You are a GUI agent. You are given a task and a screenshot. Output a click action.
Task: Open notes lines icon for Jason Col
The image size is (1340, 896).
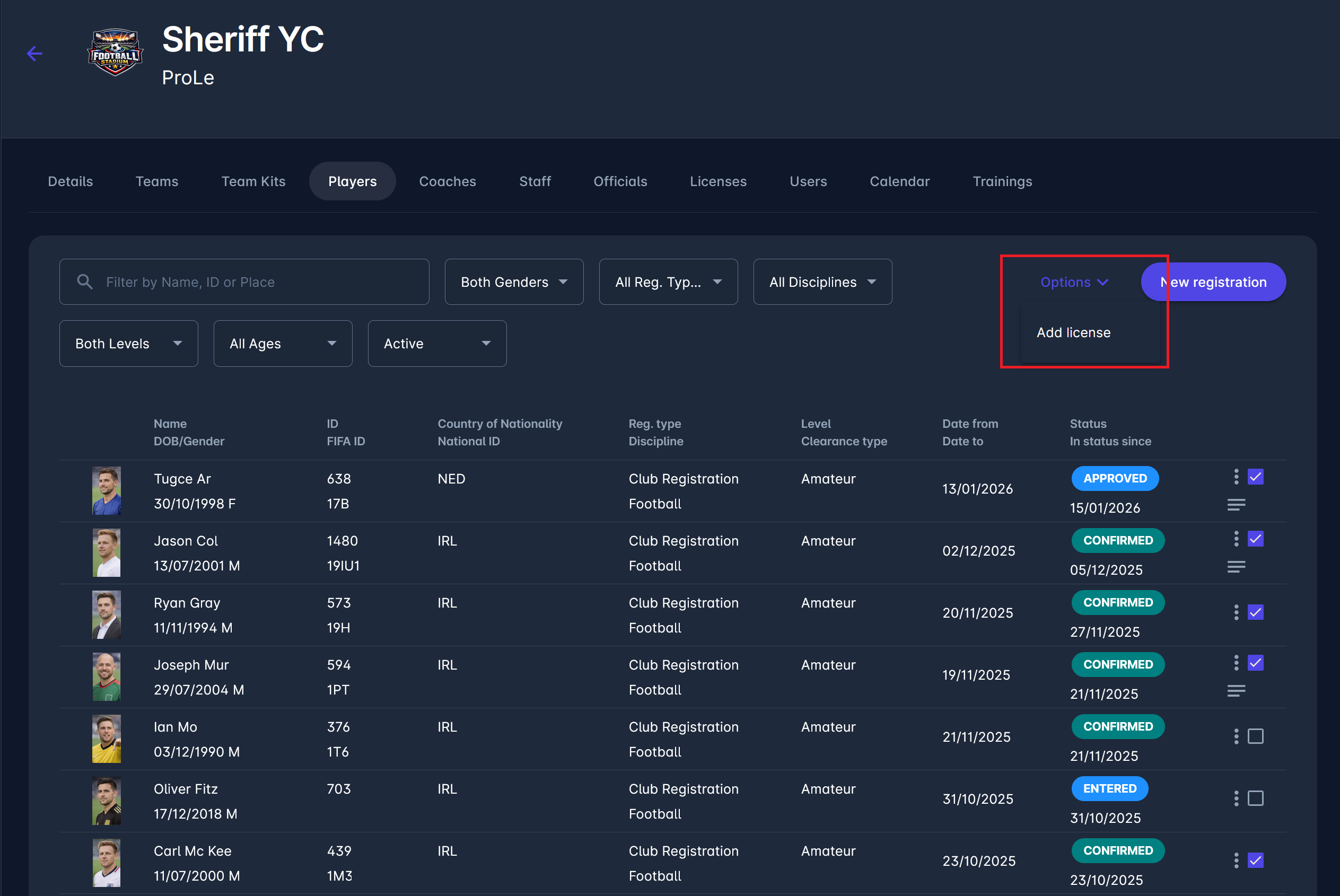pos(1236,566)
